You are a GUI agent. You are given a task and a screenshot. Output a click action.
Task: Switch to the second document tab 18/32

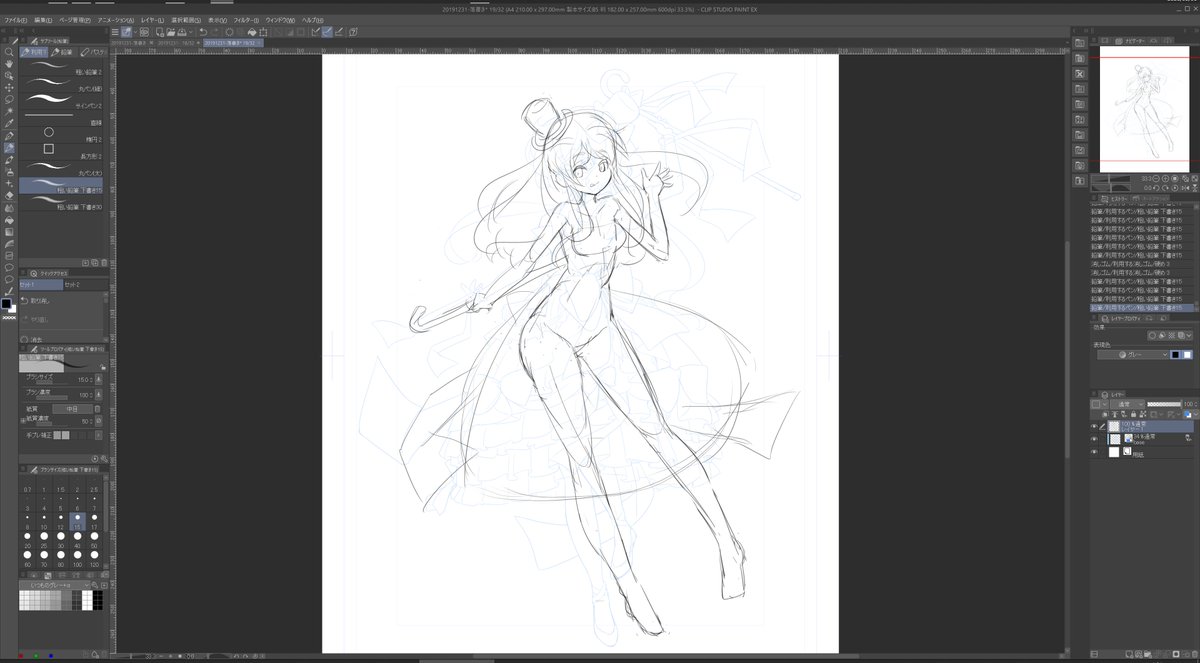click(178, 43)
